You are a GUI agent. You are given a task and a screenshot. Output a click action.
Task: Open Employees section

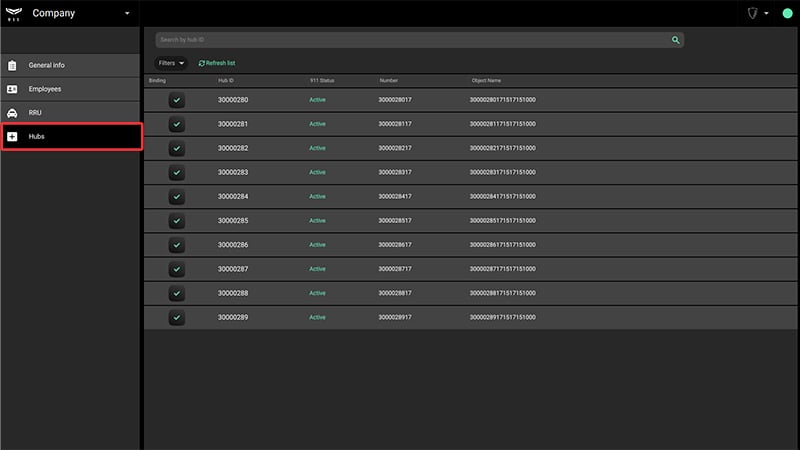[70, 89]
